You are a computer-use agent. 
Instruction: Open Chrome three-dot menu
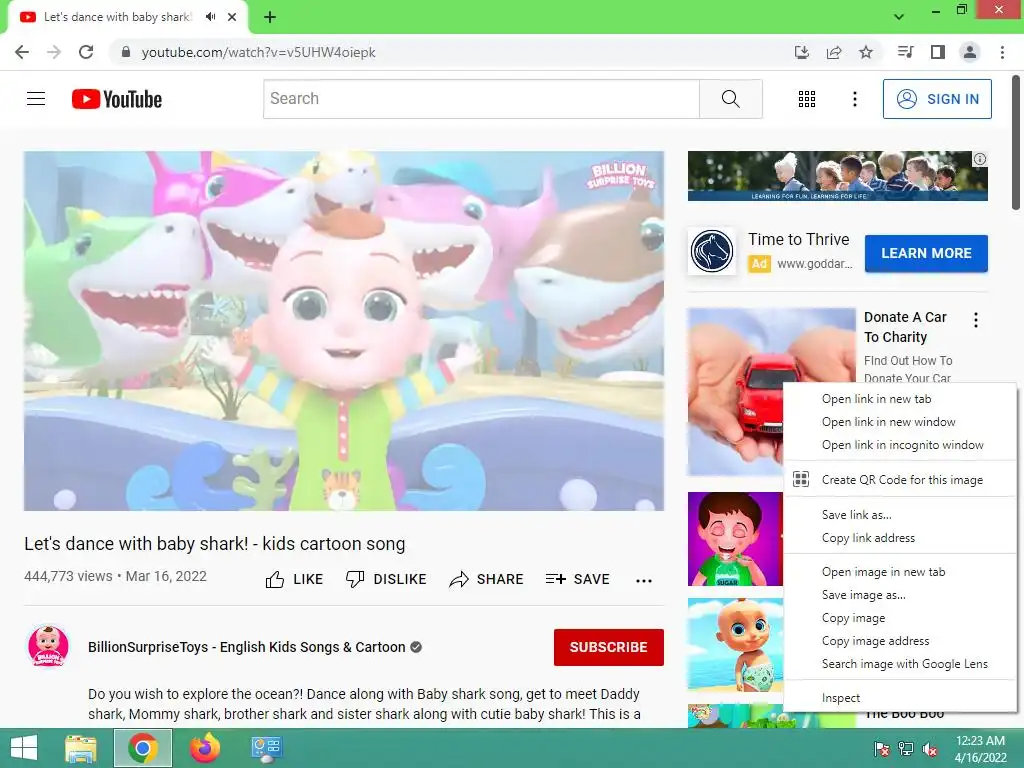pos(1002,52)
